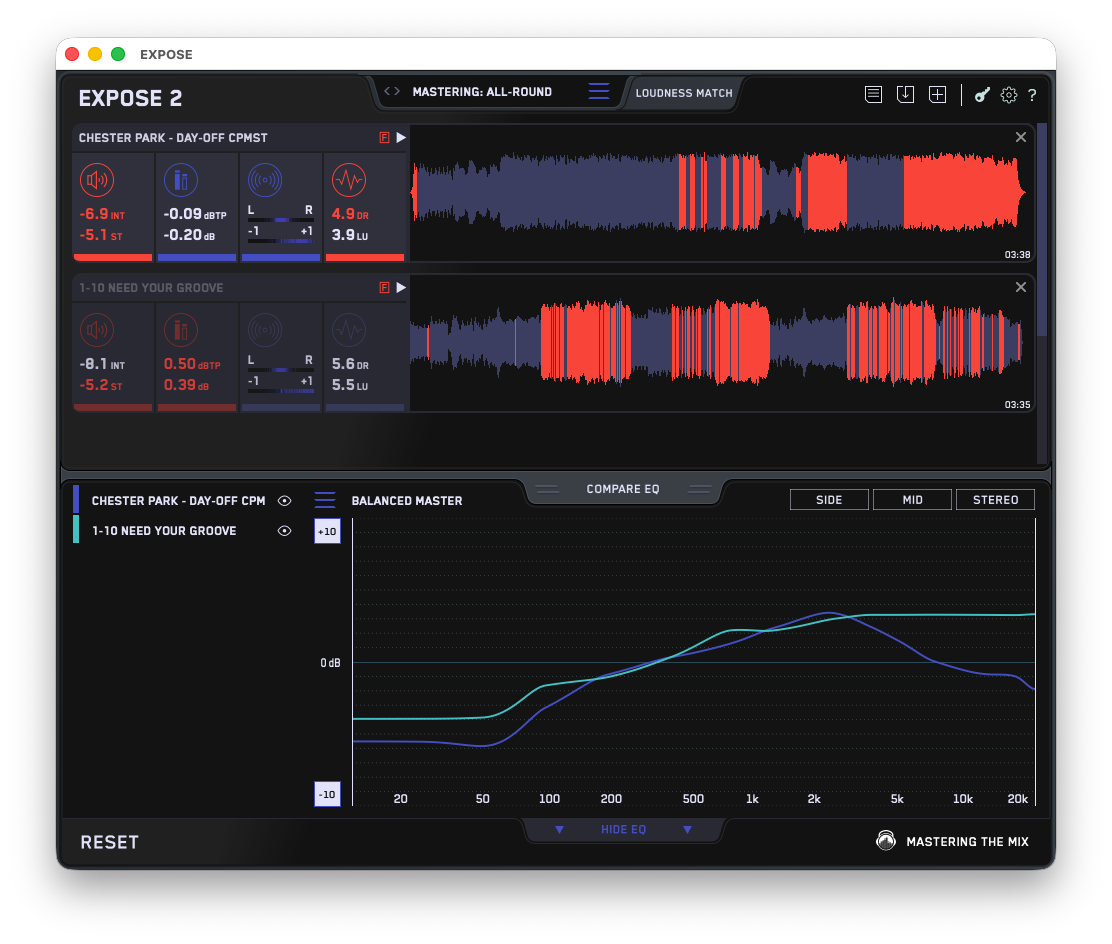Enable Loudness Match
The height and width of the screenshot is (944, 1112).
point(684,93)
